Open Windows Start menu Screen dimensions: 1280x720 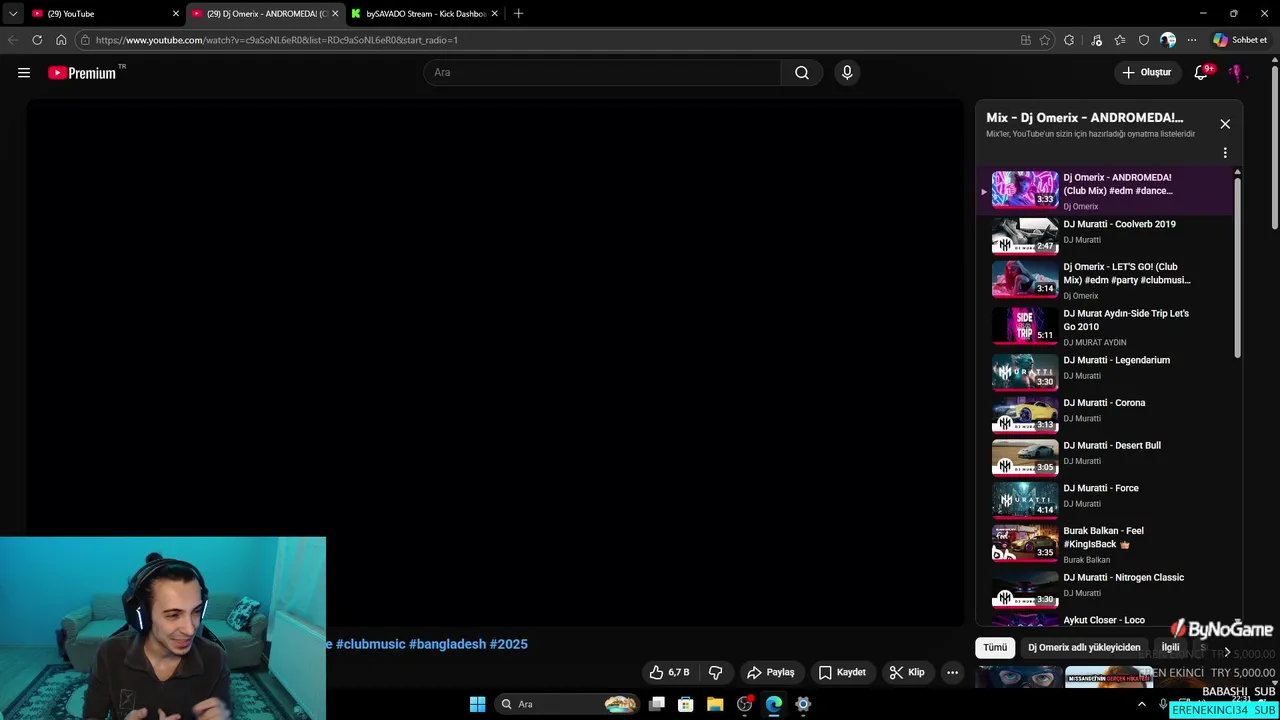(x=478, y=704)
